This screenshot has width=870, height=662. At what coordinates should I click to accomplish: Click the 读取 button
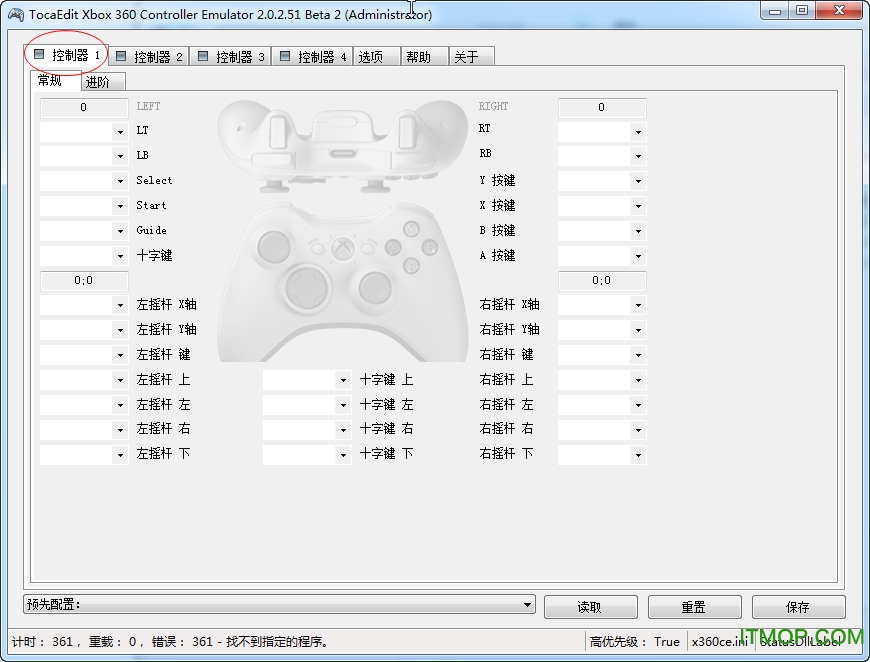[590, 607]
